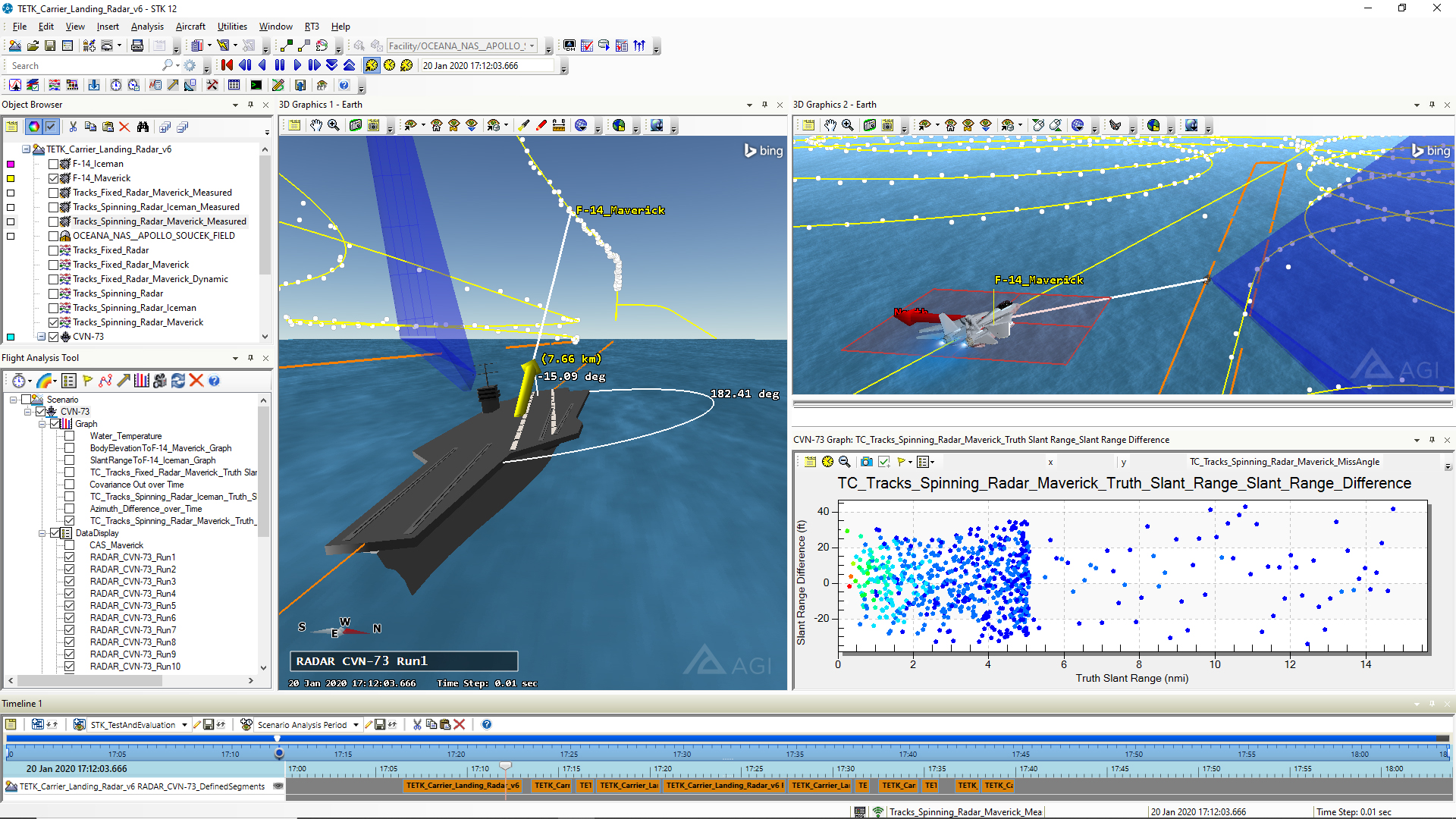Open Facility/OCEANA_NAS_APOLLO dropdown

tap(532, 46)
